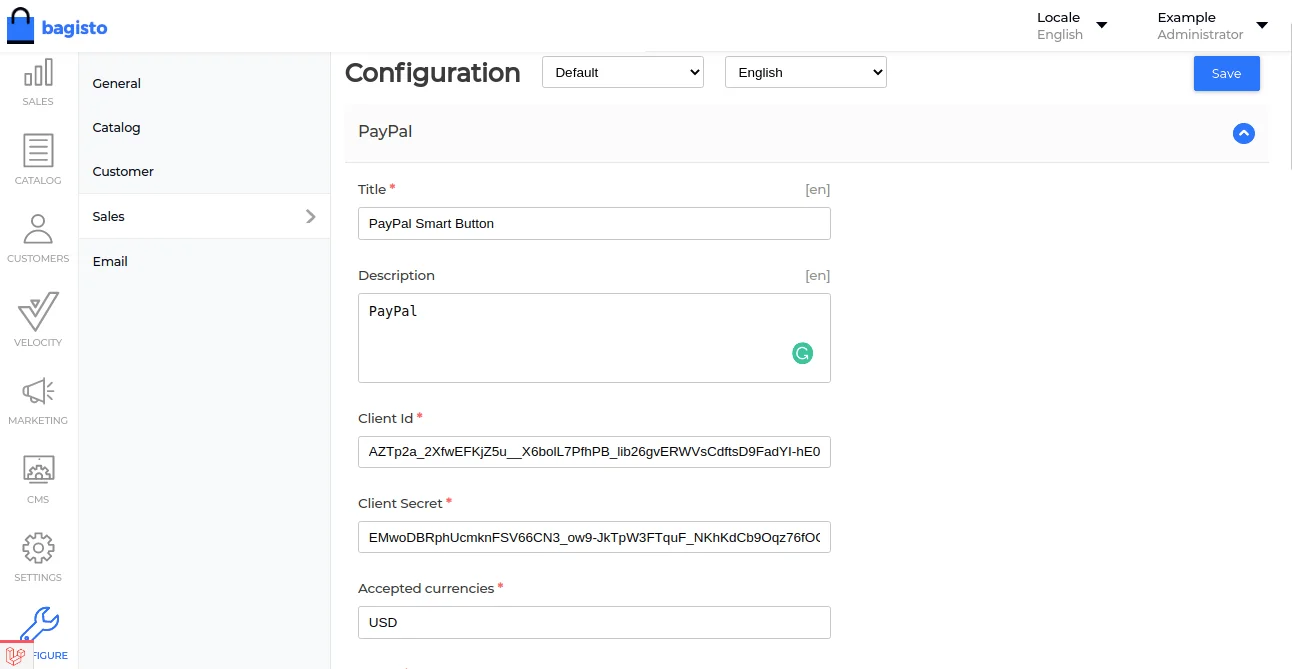
Task: Open the Sales section in sidebar
Action: point(38,82)
